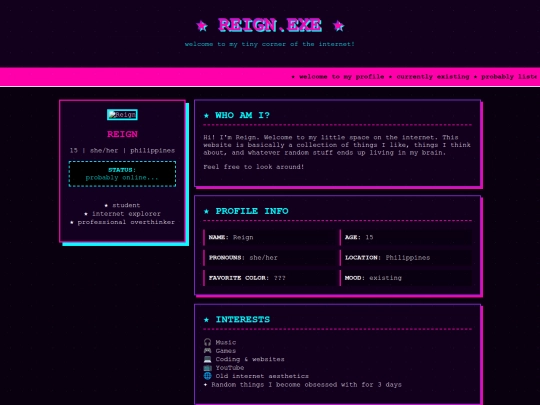
Task: Click the game controller icon next to Games
Action: pos(207,351)
